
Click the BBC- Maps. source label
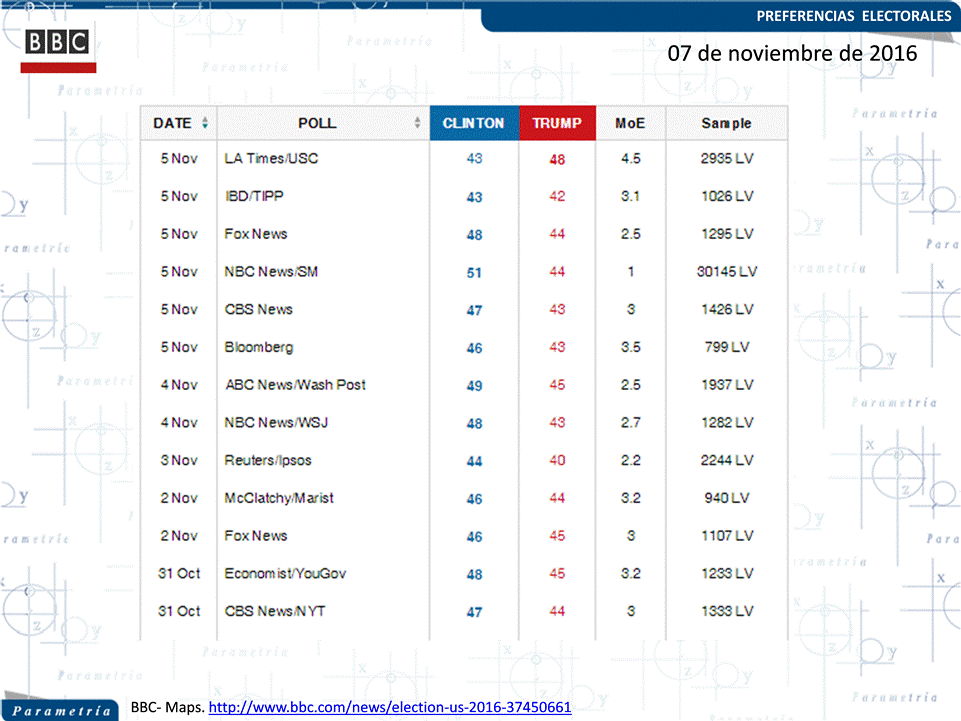pyautogui.click(x=167, y=707)
